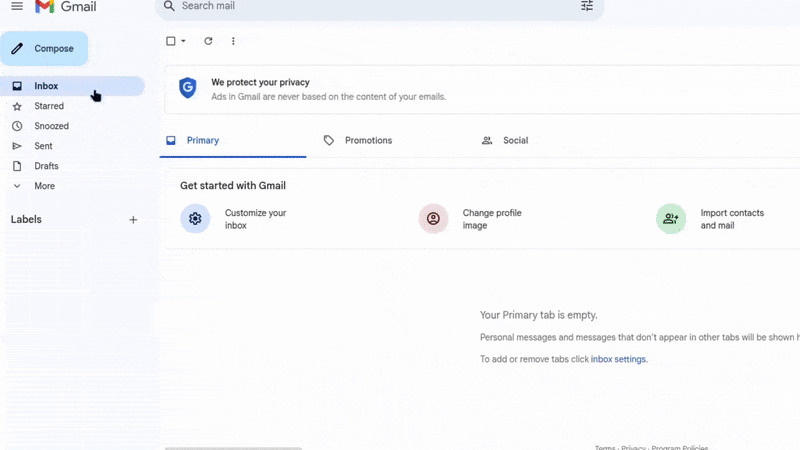
Task: Click 'Your Primary tab is empty.' text
Action: coord(538,315)
